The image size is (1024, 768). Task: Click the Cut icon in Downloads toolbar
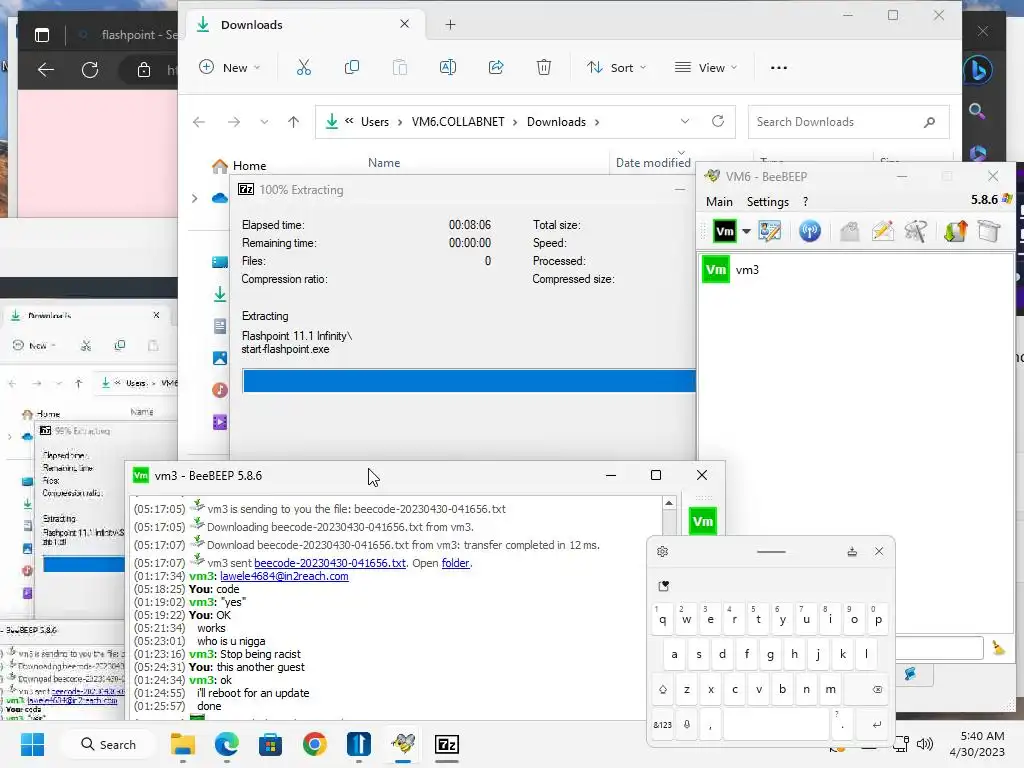point(304,67)
